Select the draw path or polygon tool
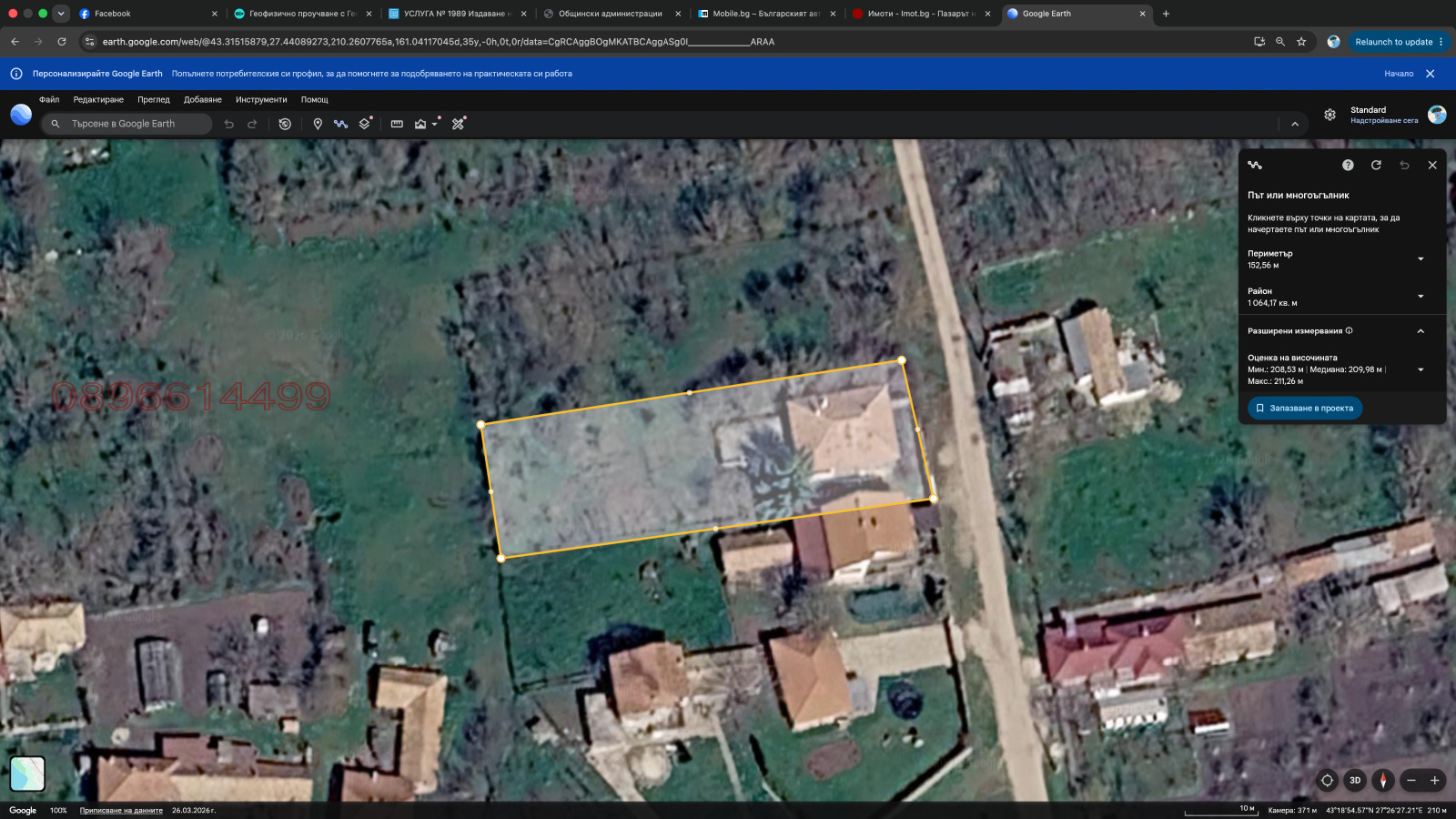The height and width of the screenshot is (819, 1456). click(340, 124)
